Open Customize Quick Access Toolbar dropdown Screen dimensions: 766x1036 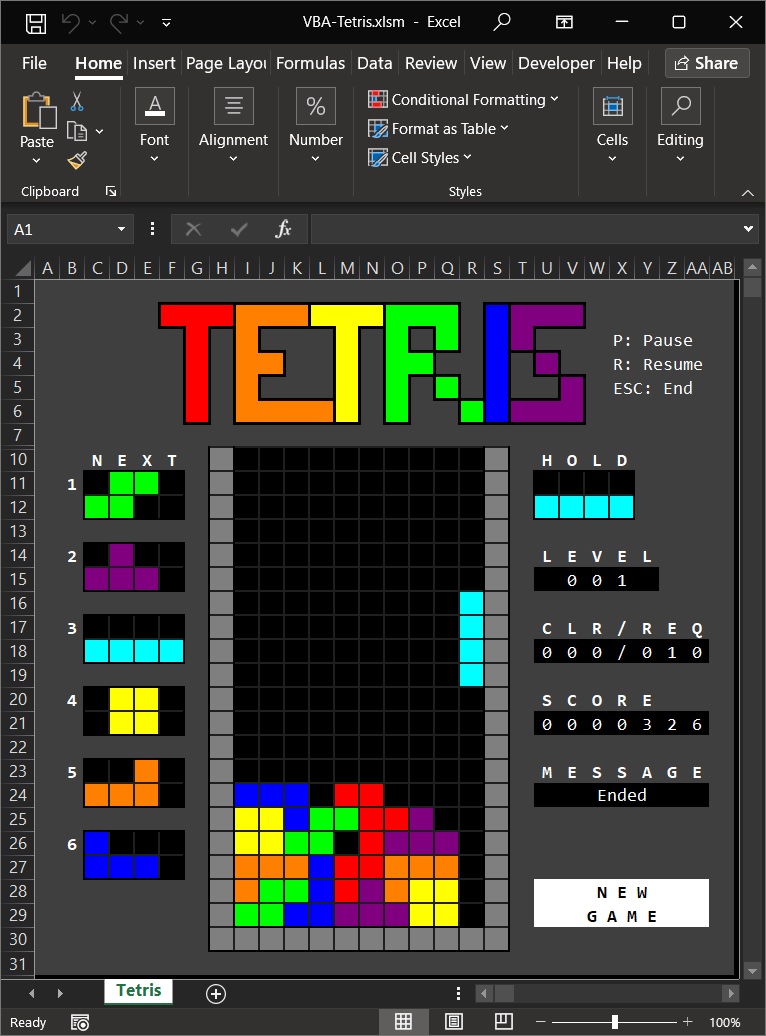tap(167, 23)
